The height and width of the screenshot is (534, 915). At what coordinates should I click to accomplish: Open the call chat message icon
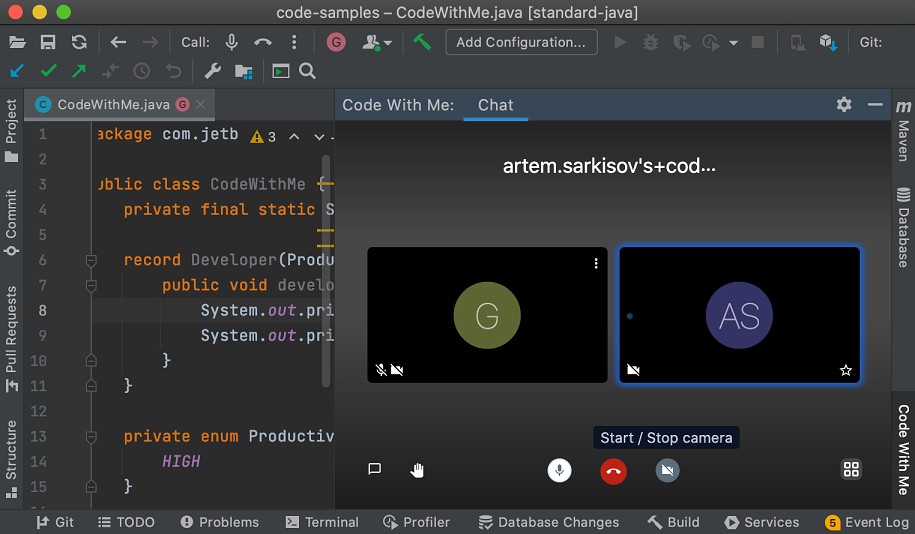pos(375,469)
